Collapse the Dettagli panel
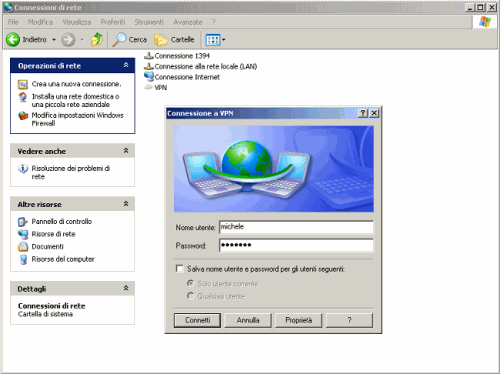This screenshot has width=500, height=374. [x=126, y=288]
